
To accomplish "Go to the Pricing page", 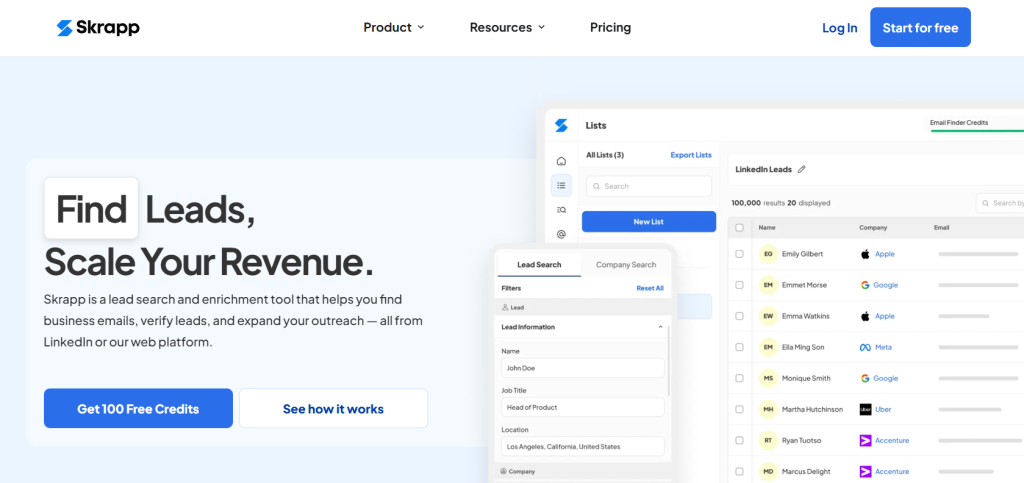I will tap(610, 28).
